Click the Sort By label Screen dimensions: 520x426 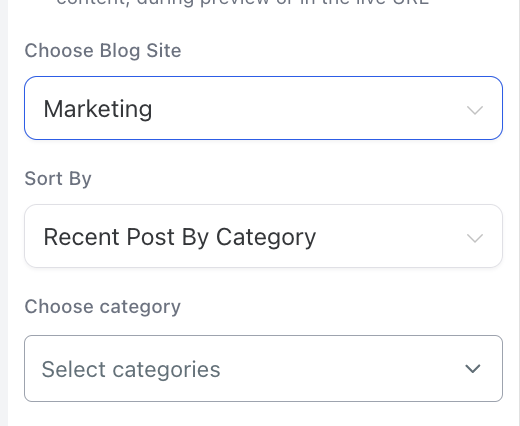pyautogui.click(x=58, y=179)
